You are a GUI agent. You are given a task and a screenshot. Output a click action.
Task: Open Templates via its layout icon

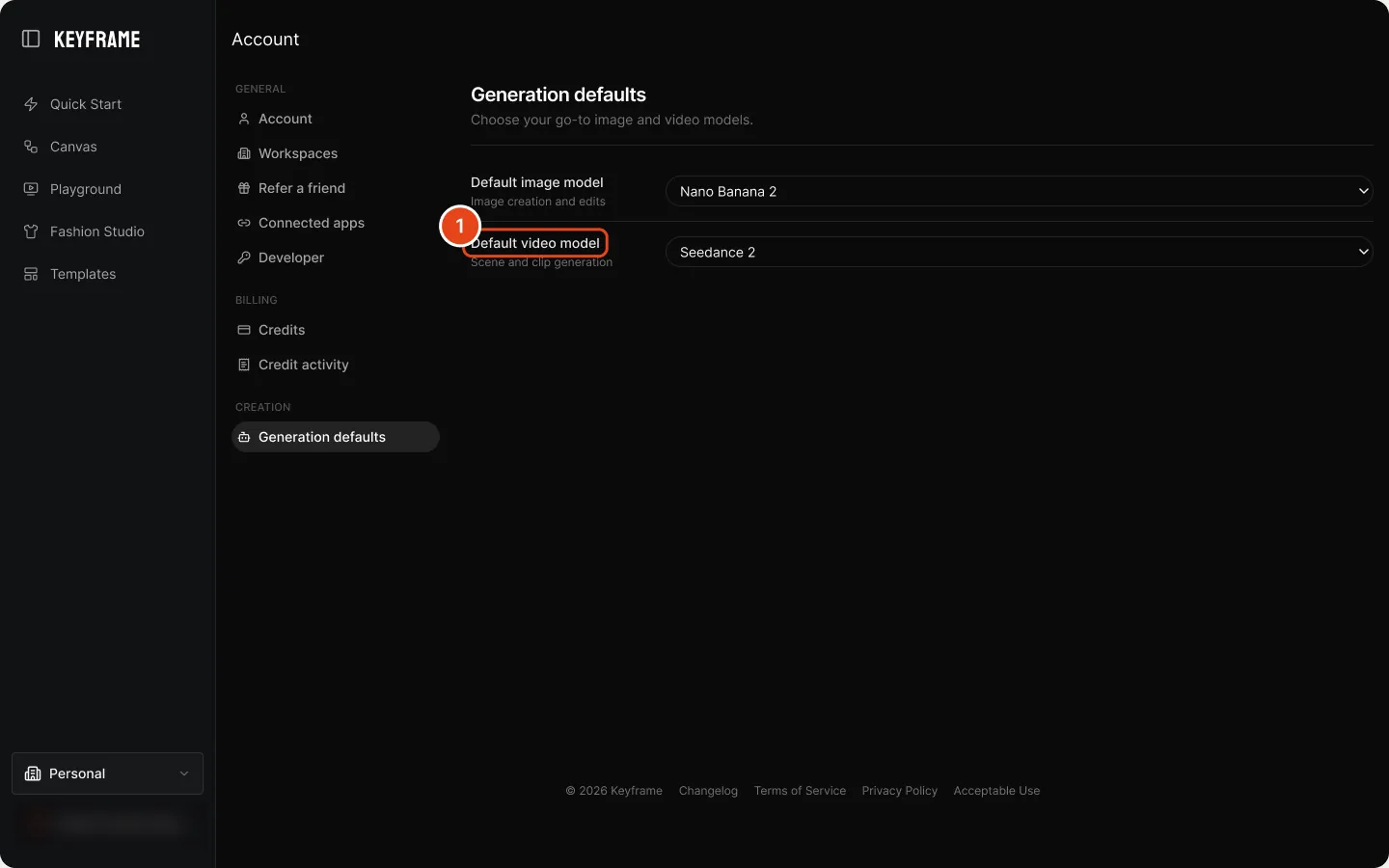31,274
